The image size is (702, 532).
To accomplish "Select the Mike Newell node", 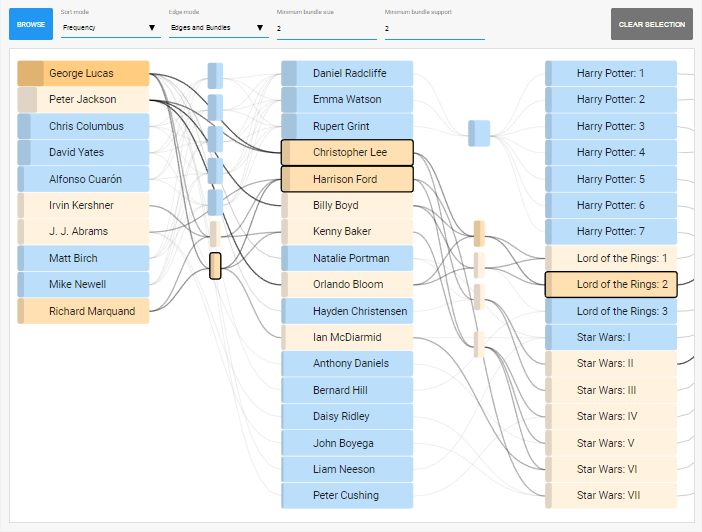I will (x=83, y=284).
